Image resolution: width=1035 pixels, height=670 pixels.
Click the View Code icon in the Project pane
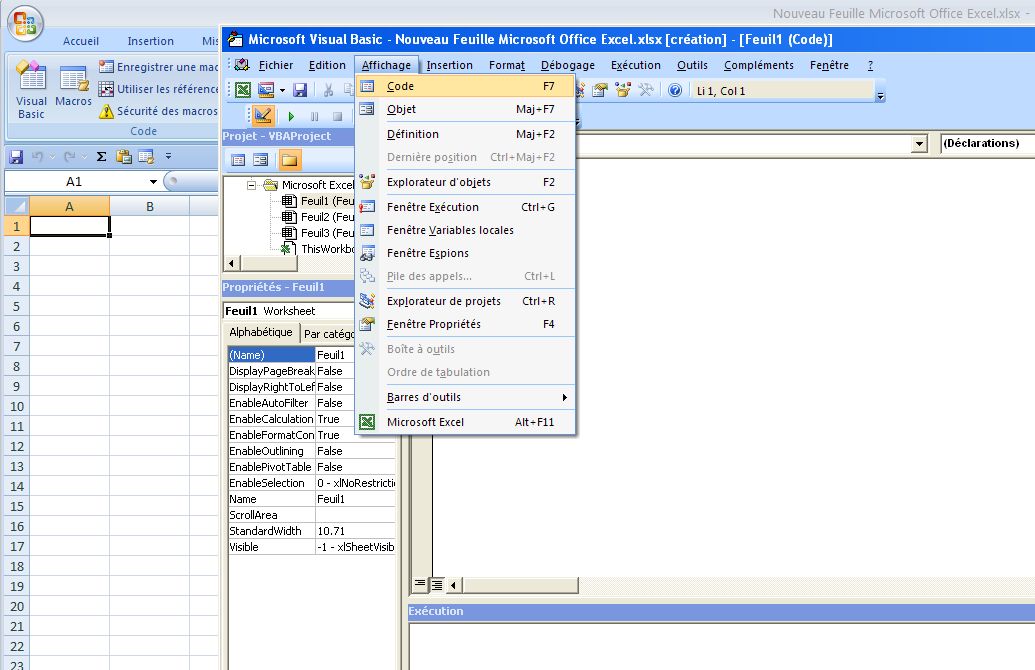click(x=238, y=160)
